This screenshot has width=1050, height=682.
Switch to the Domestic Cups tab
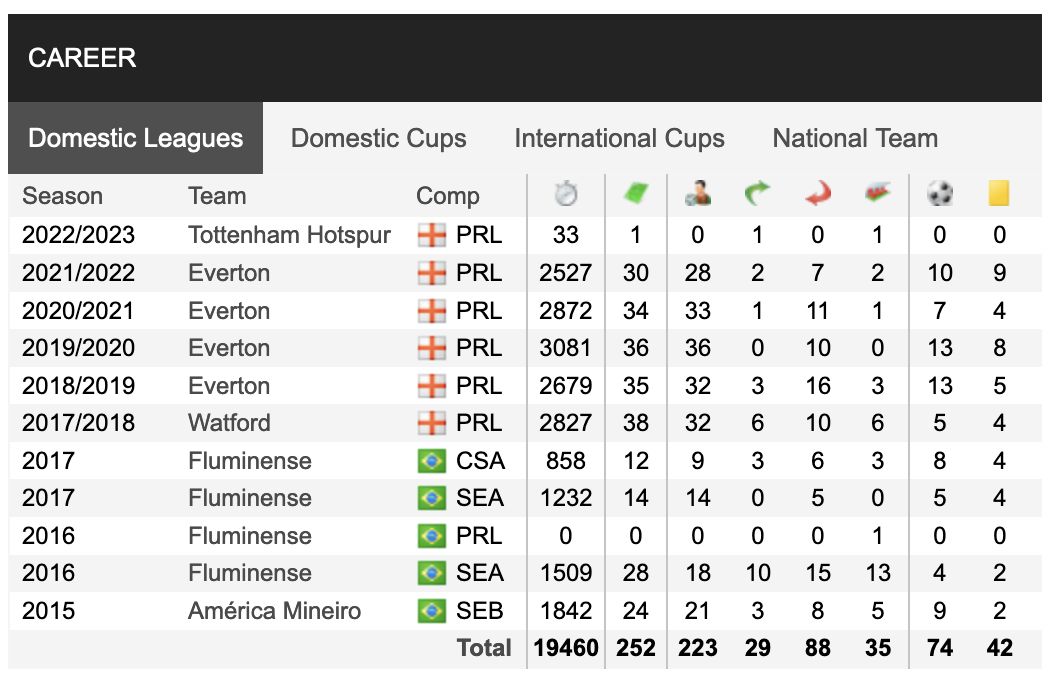tap(378, 138)
